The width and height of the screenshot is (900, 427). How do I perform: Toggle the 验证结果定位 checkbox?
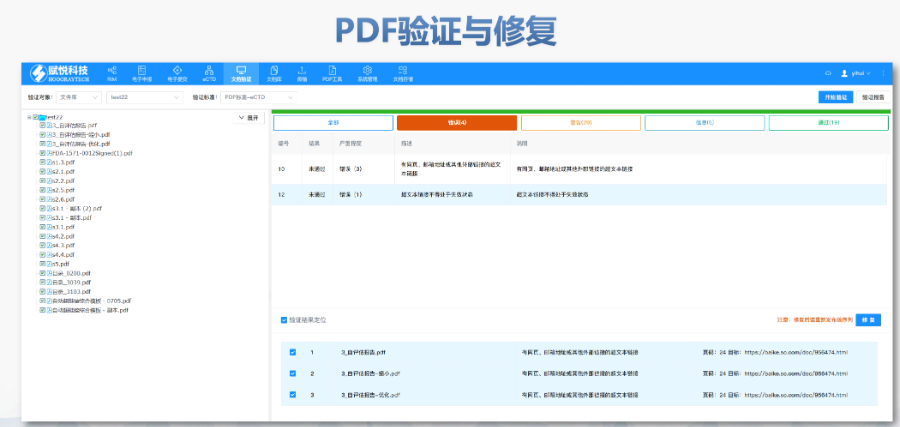tap(284, 320)
